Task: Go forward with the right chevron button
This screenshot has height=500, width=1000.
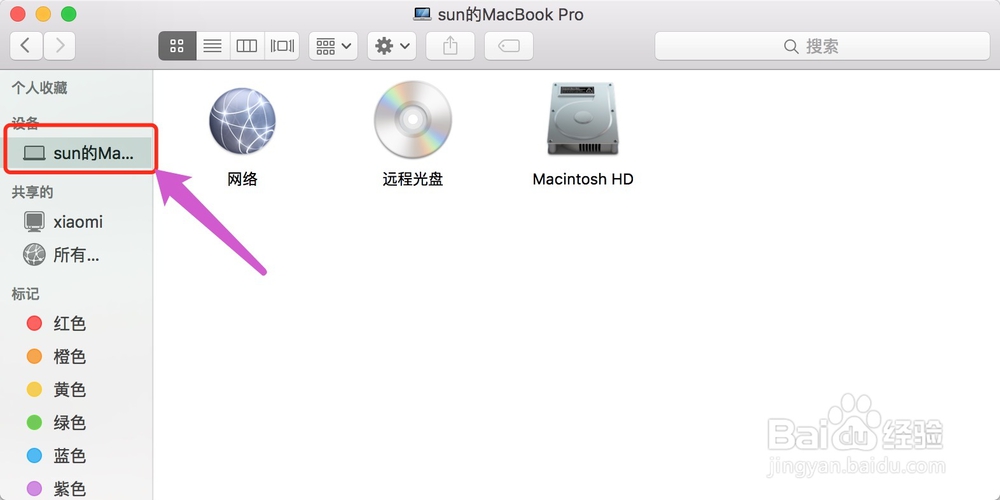Action: point(60,46)
